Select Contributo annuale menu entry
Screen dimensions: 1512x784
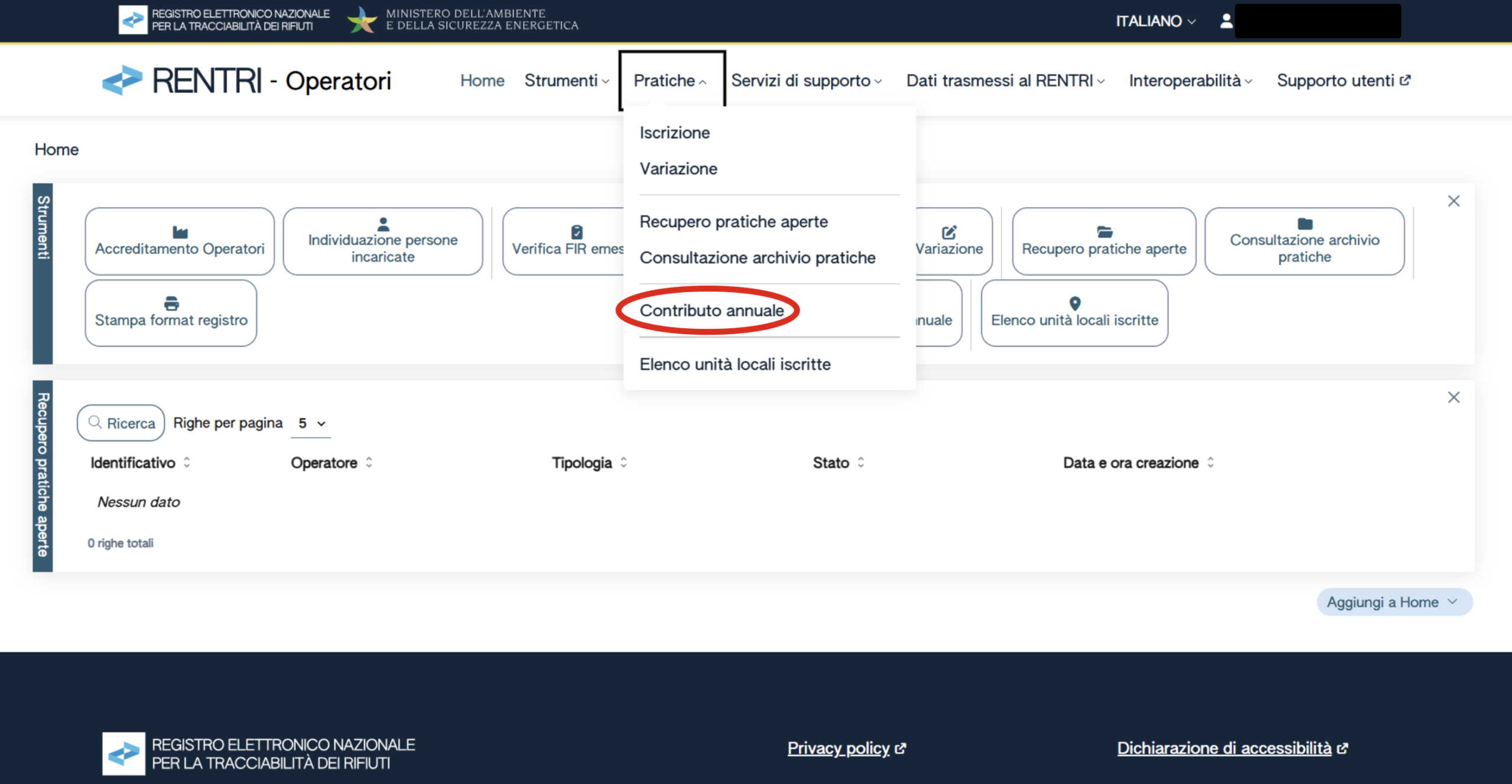pos(712,311)
